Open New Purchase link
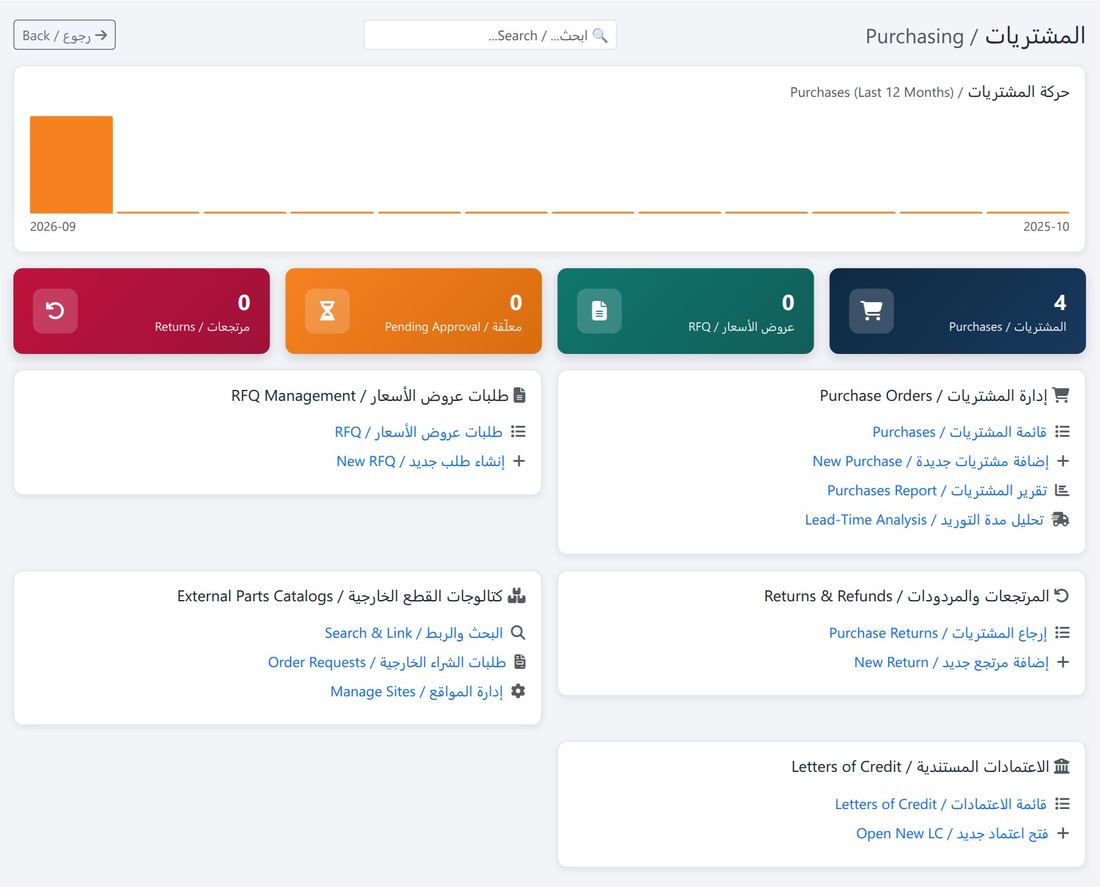This screenshot has width=1100, height=887. 930,461
